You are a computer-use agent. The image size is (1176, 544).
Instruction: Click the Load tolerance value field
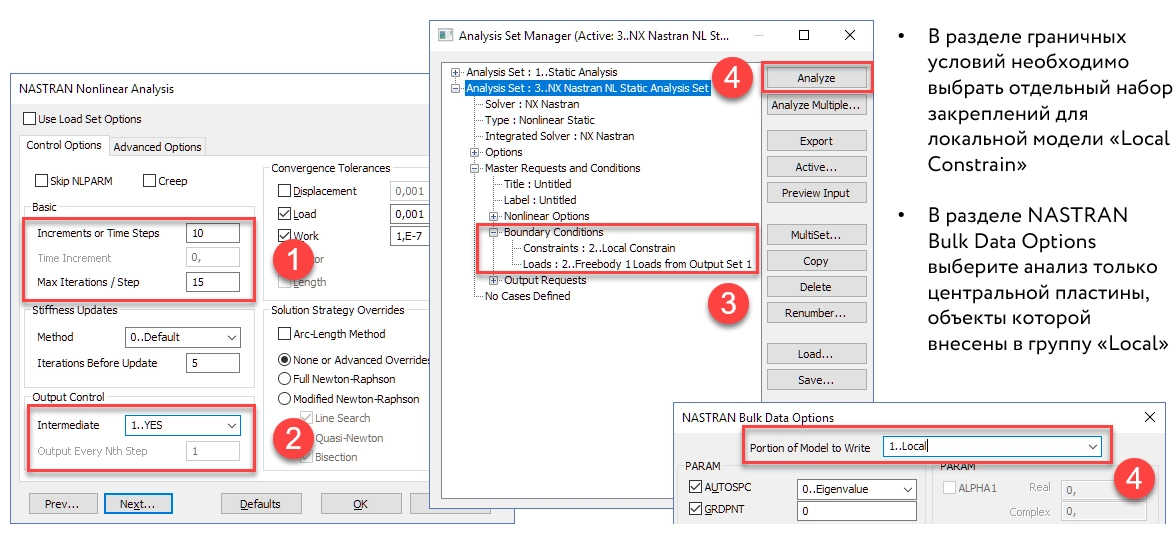click(410, 214)
